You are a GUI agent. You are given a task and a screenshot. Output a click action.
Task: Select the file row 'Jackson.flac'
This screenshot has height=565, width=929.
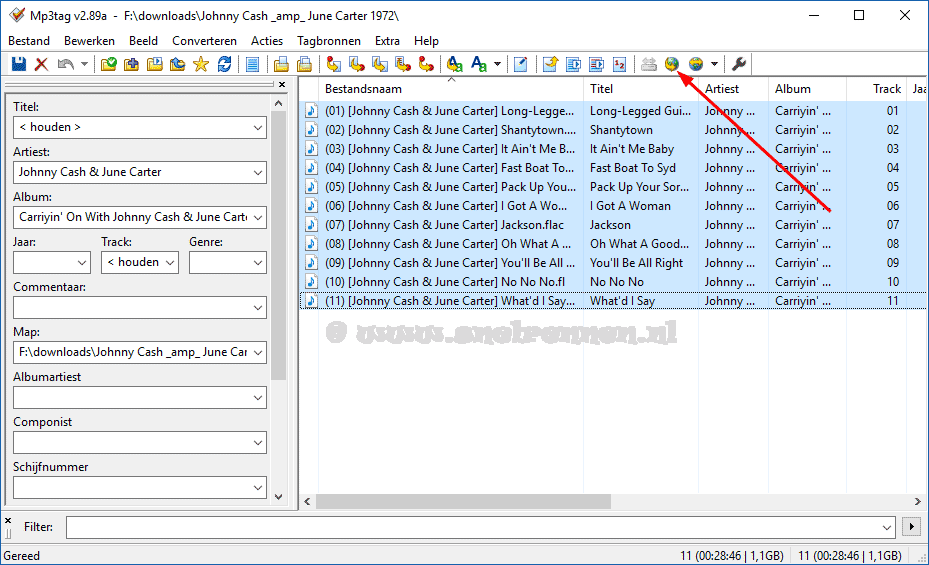pos(614,225)
